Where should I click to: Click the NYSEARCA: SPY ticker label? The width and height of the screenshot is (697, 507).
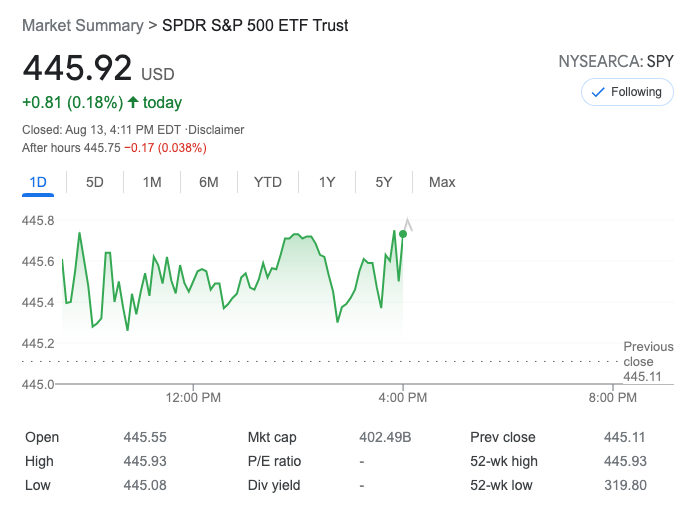point(616,61)
